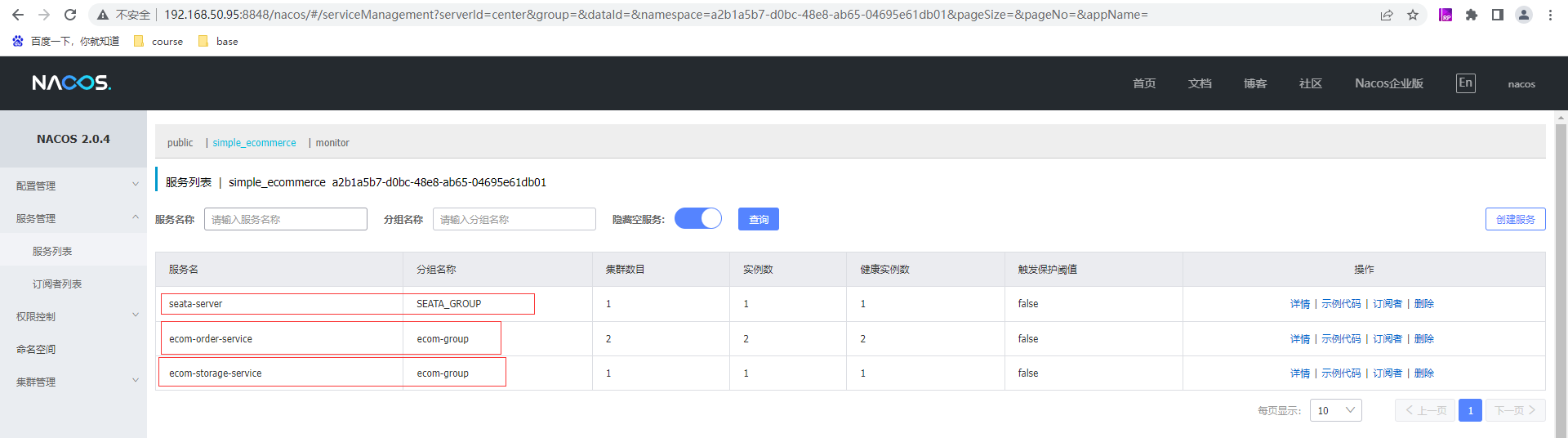Switch to the public namespace tab

click(x=180, y=142)
